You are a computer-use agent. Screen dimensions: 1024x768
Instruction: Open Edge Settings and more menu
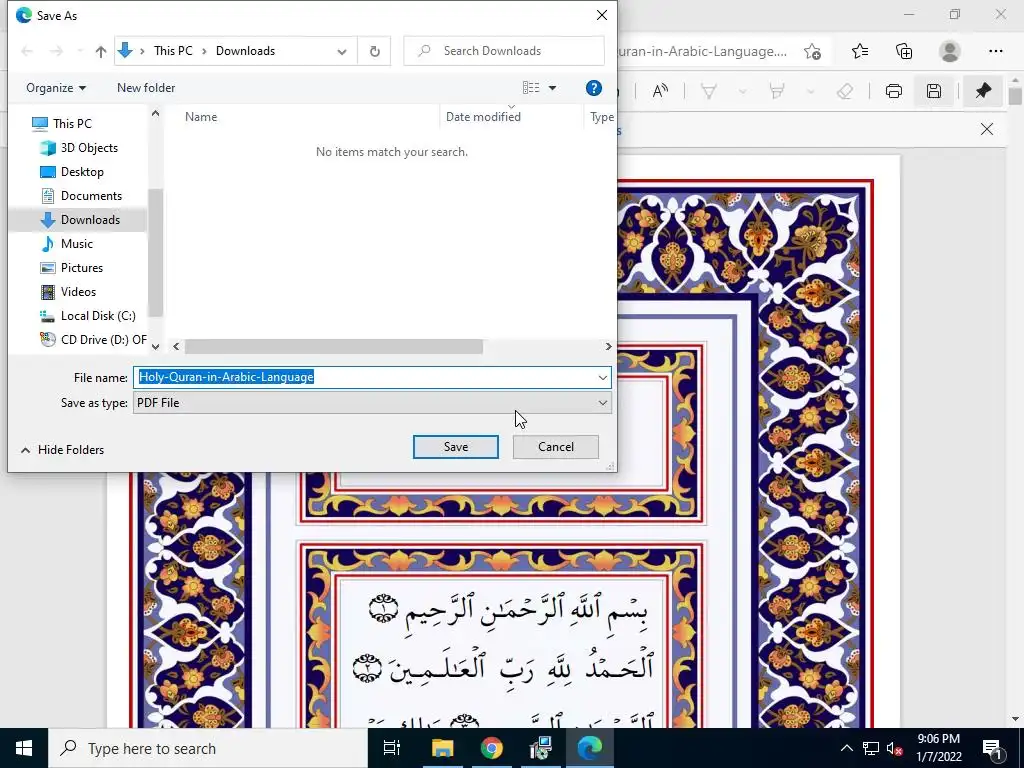tap(995, 51)
